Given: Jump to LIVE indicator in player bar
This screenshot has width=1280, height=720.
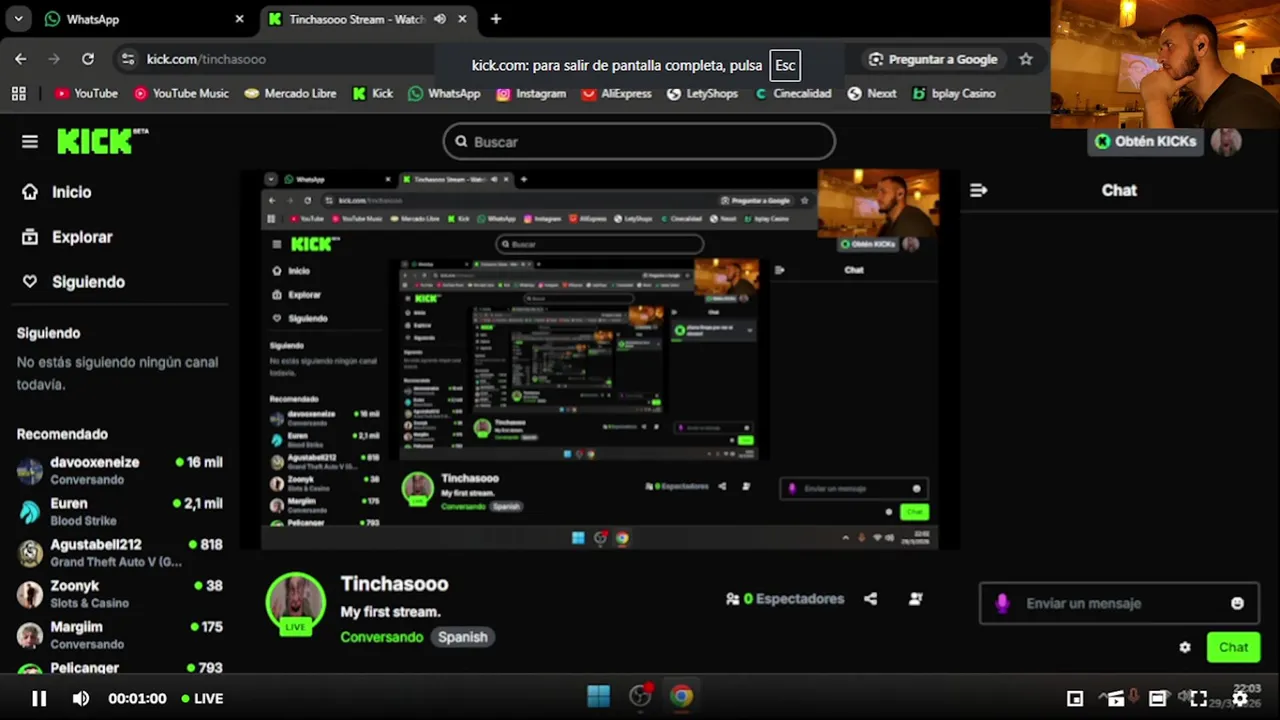Looking at the screenshot, I should pyautogui.click(x=202, y=699).
